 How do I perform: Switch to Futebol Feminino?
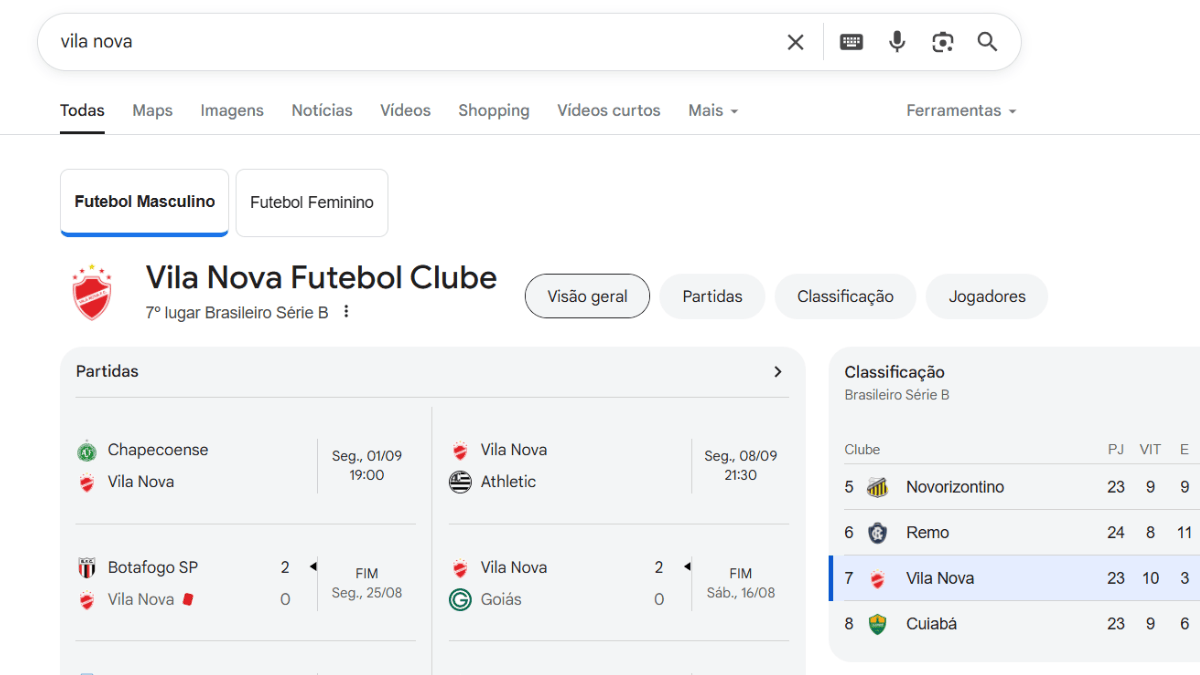312,202
